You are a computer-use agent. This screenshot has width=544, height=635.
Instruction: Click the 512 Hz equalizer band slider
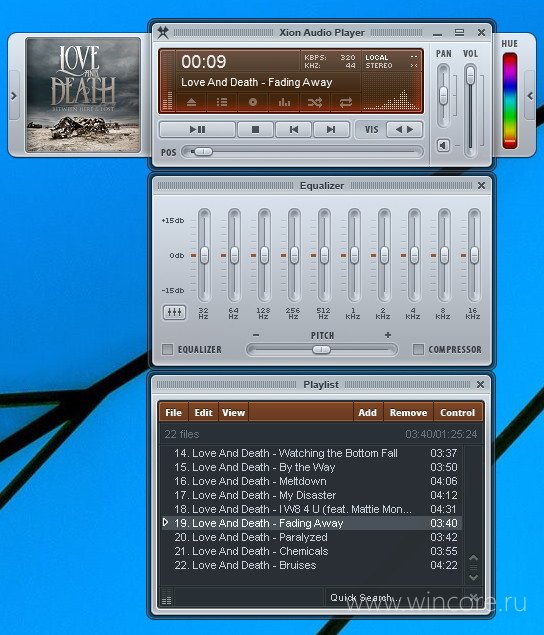point(324,255)
